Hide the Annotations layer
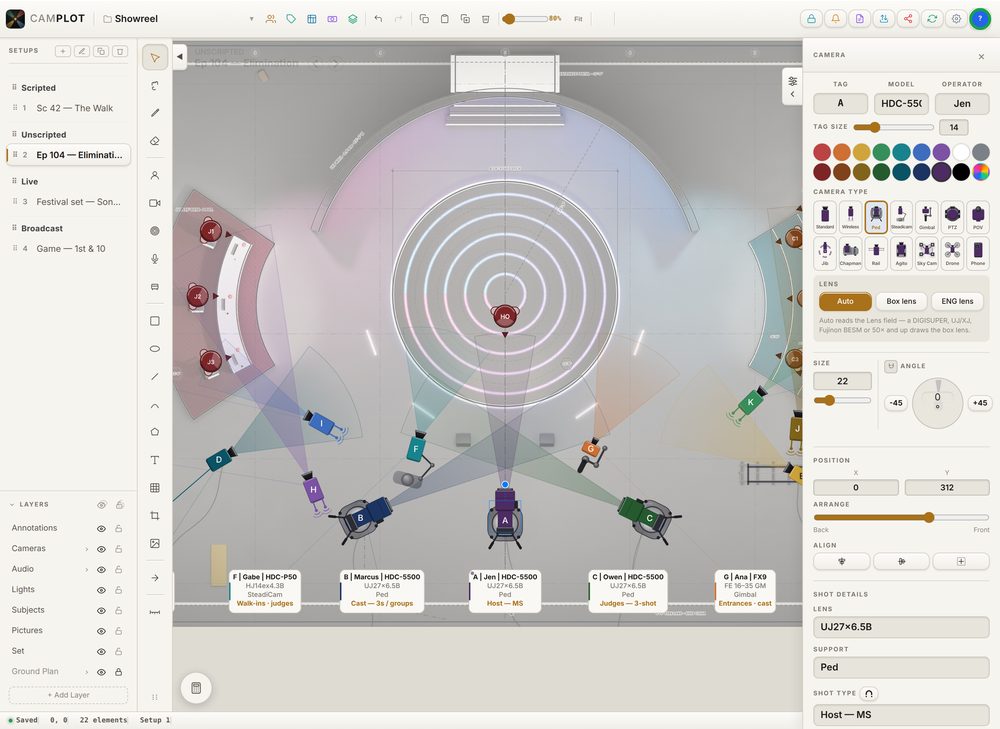This screenshot has height=729, width=1000. click(x=101, y=529)
